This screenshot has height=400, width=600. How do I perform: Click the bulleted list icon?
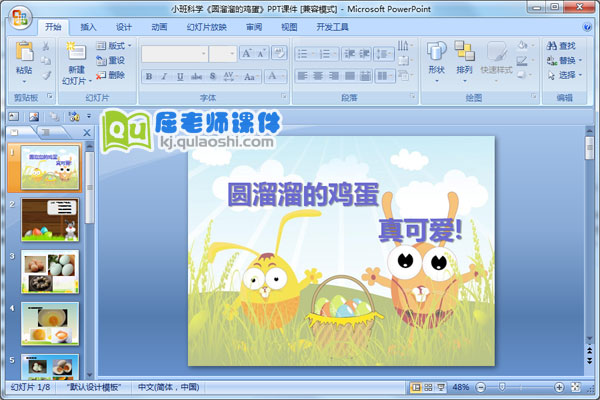pyautogui.click(x=305, y=54)
